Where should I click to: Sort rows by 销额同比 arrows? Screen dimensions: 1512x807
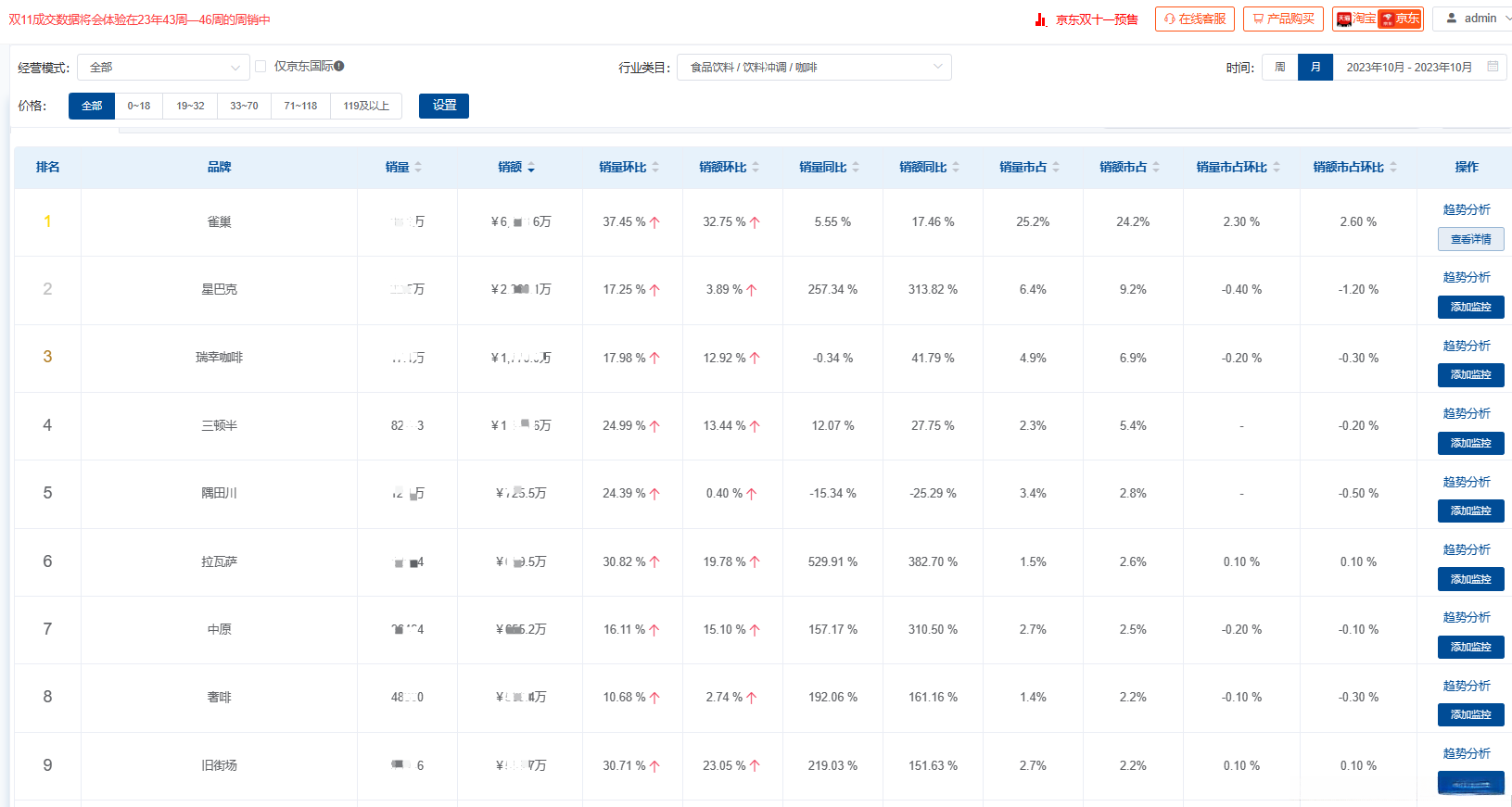956,168
